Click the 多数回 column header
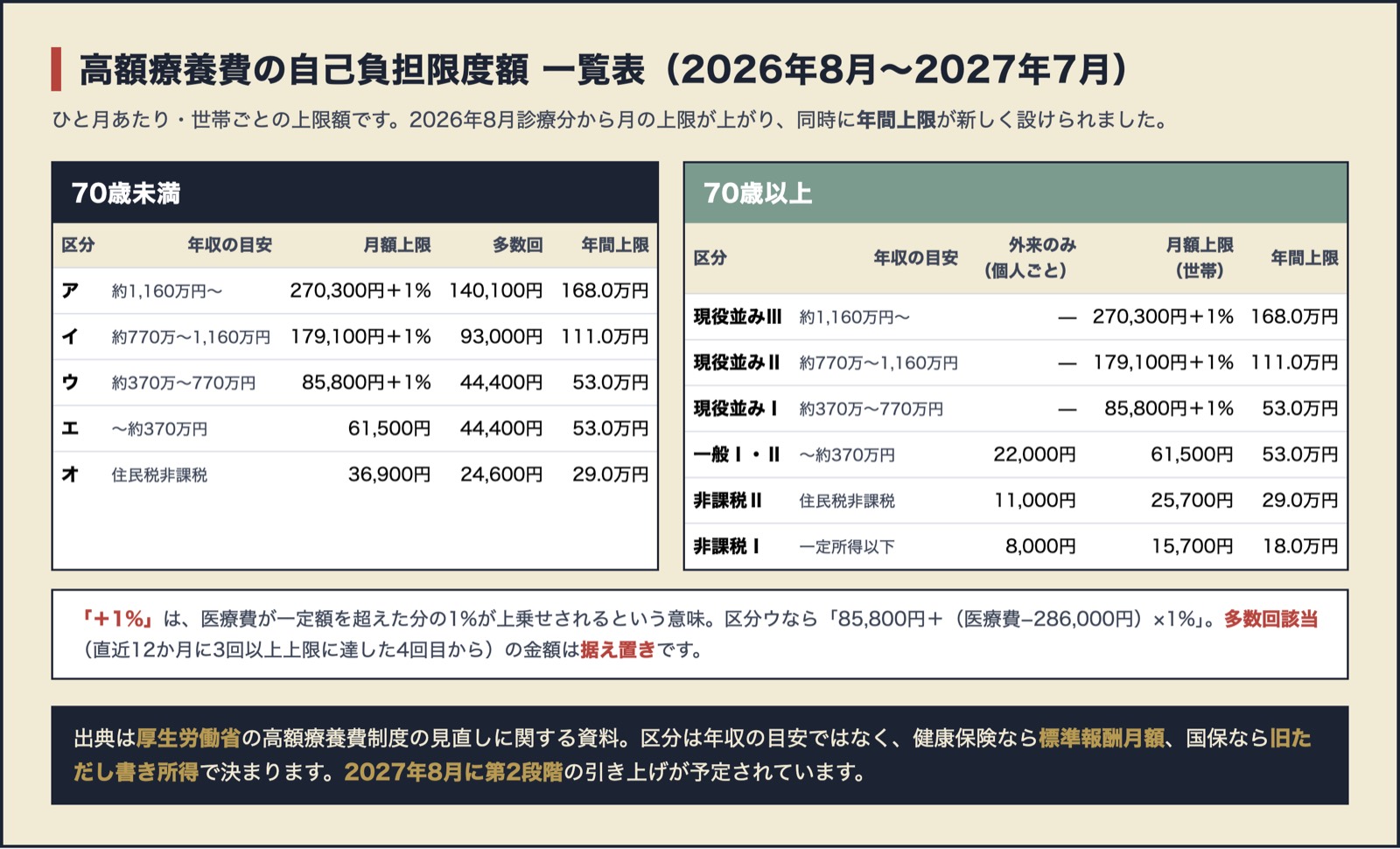This screenshot has width=1400, height=849. coord(517,245)
